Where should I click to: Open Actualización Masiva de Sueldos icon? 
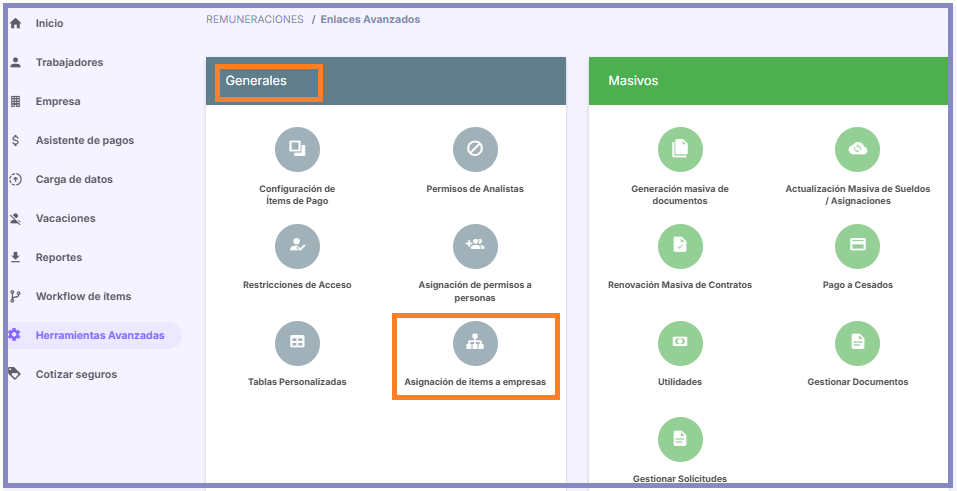(x=858, y=150)
